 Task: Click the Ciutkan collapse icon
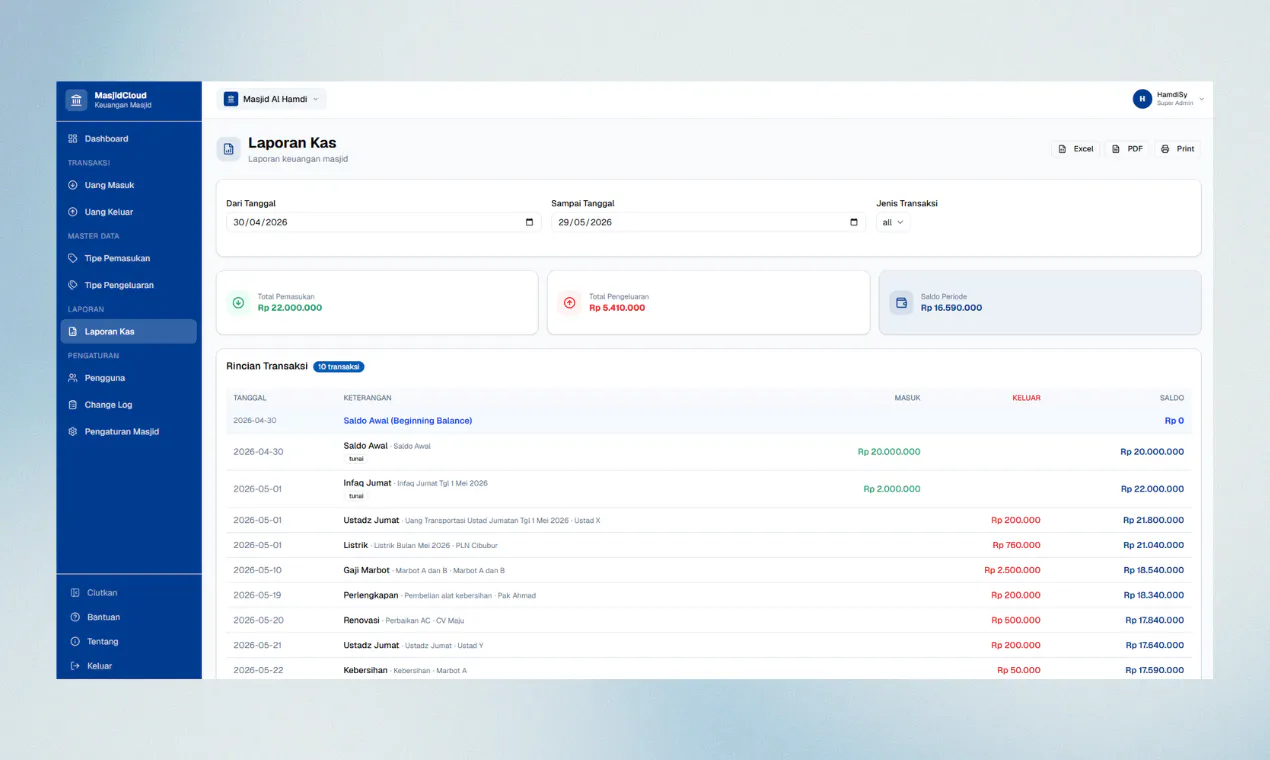pos(75,593)
